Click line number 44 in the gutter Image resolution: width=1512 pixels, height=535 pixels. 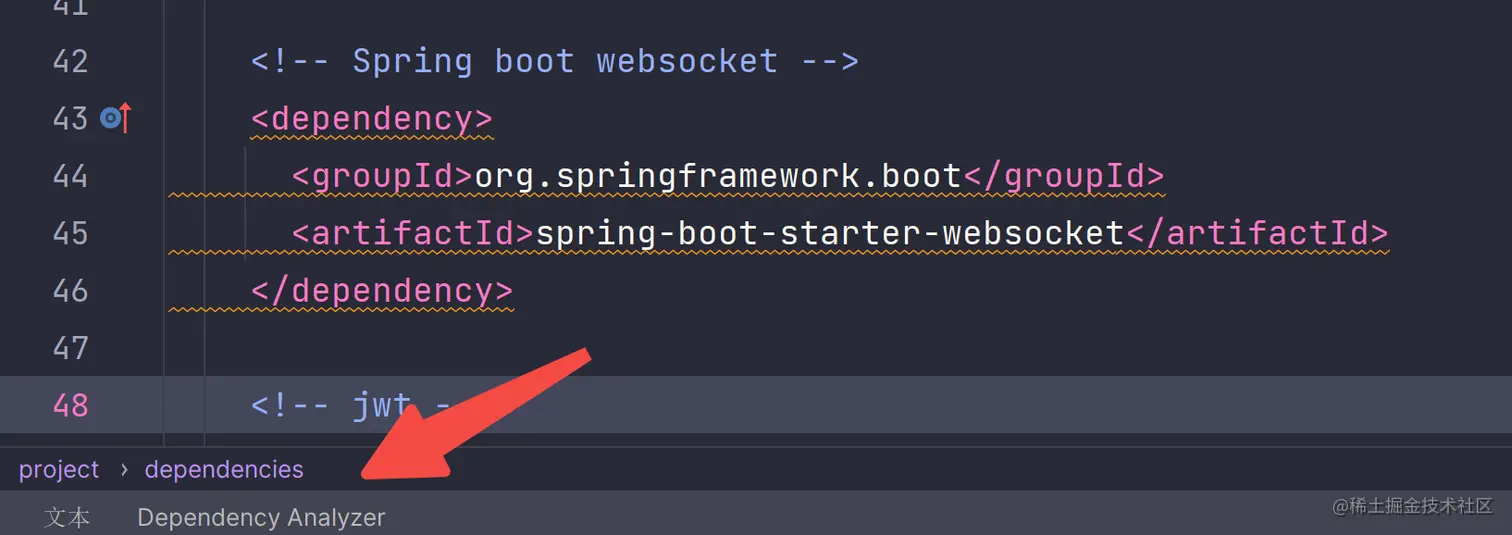[x=70, y=176]
